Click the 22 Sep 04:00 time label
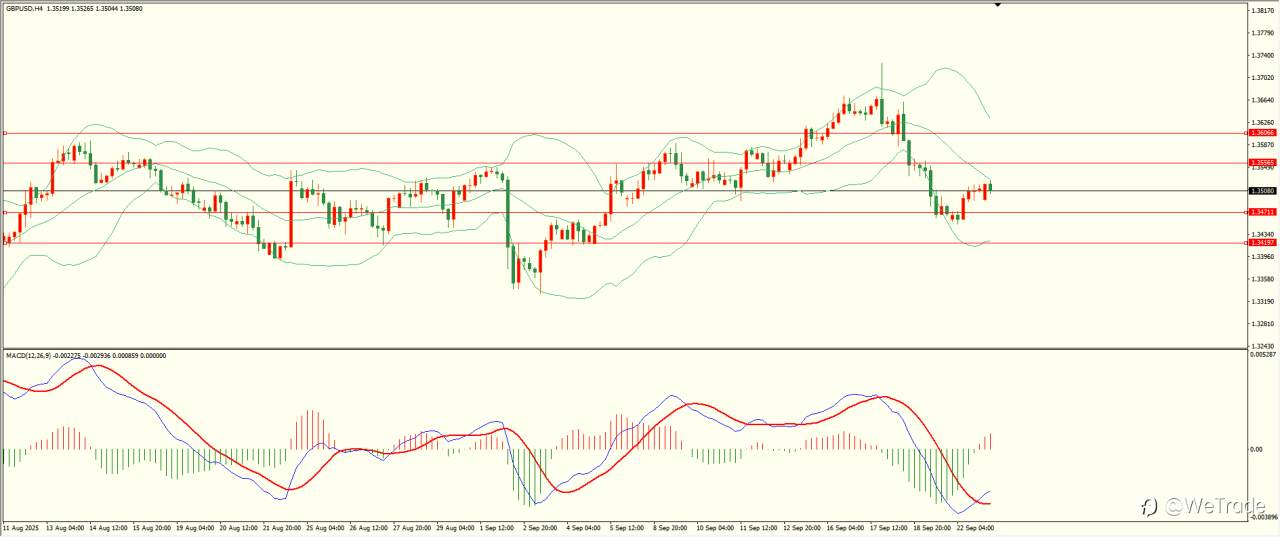 (x=973, y=526)
